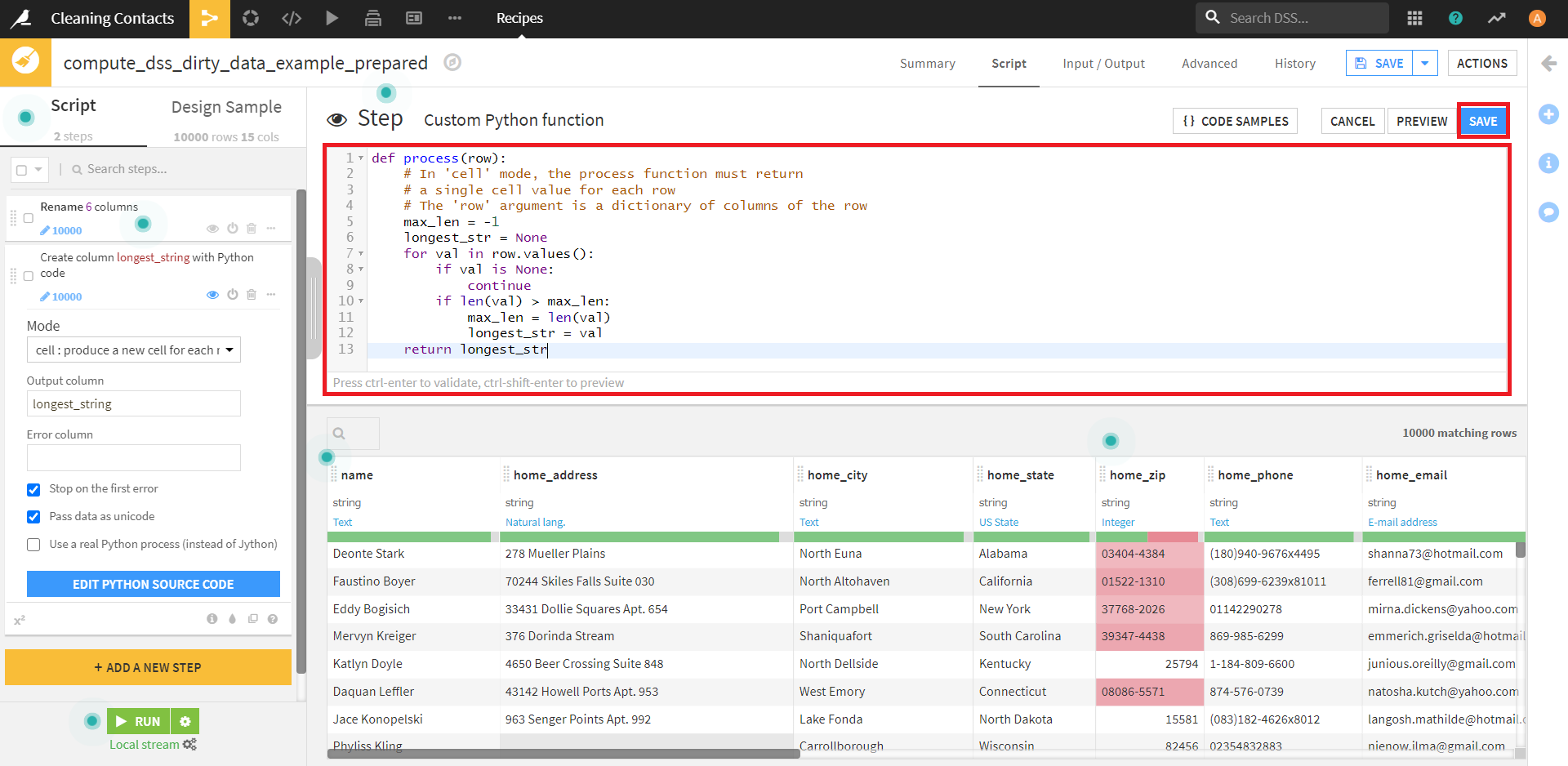Open the activity trend icon
The image size is (1568, 766).
tap(1496, 18)
